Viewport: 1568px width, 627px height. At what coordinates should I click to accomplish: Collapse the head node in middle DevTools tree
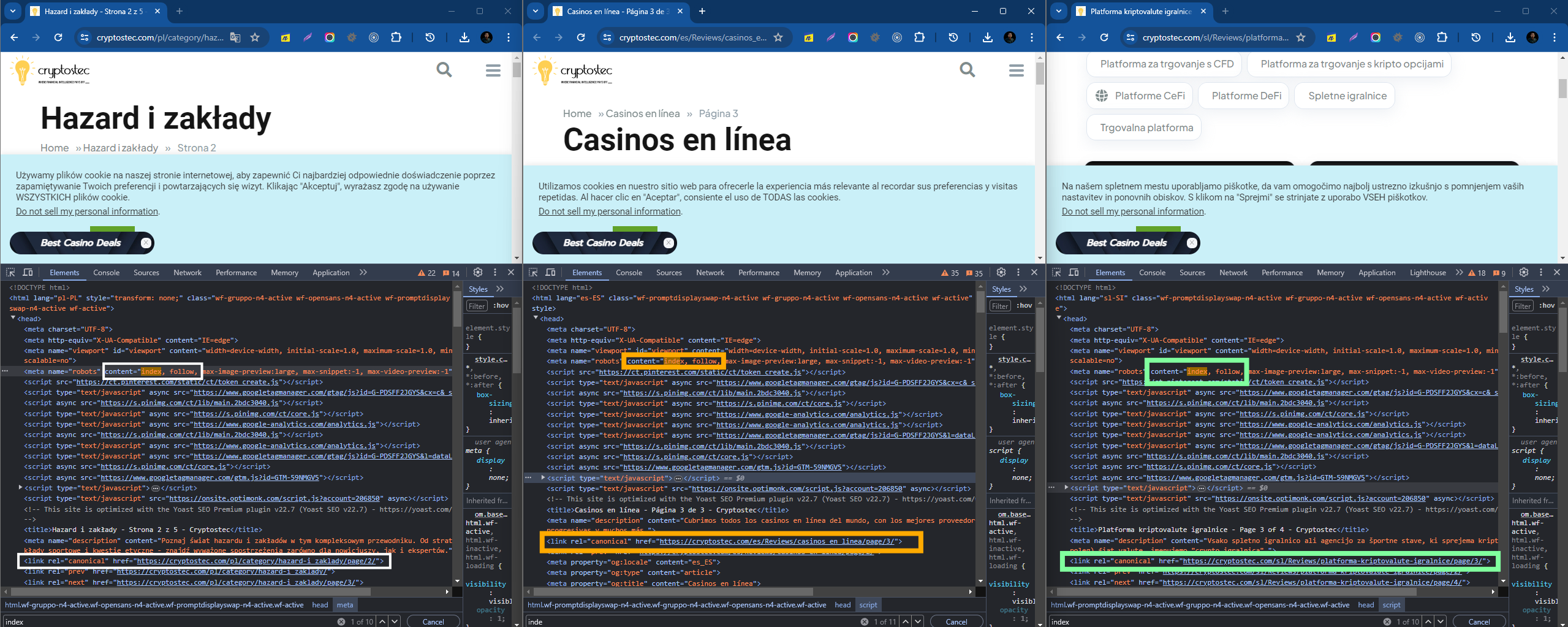(536, 318)
